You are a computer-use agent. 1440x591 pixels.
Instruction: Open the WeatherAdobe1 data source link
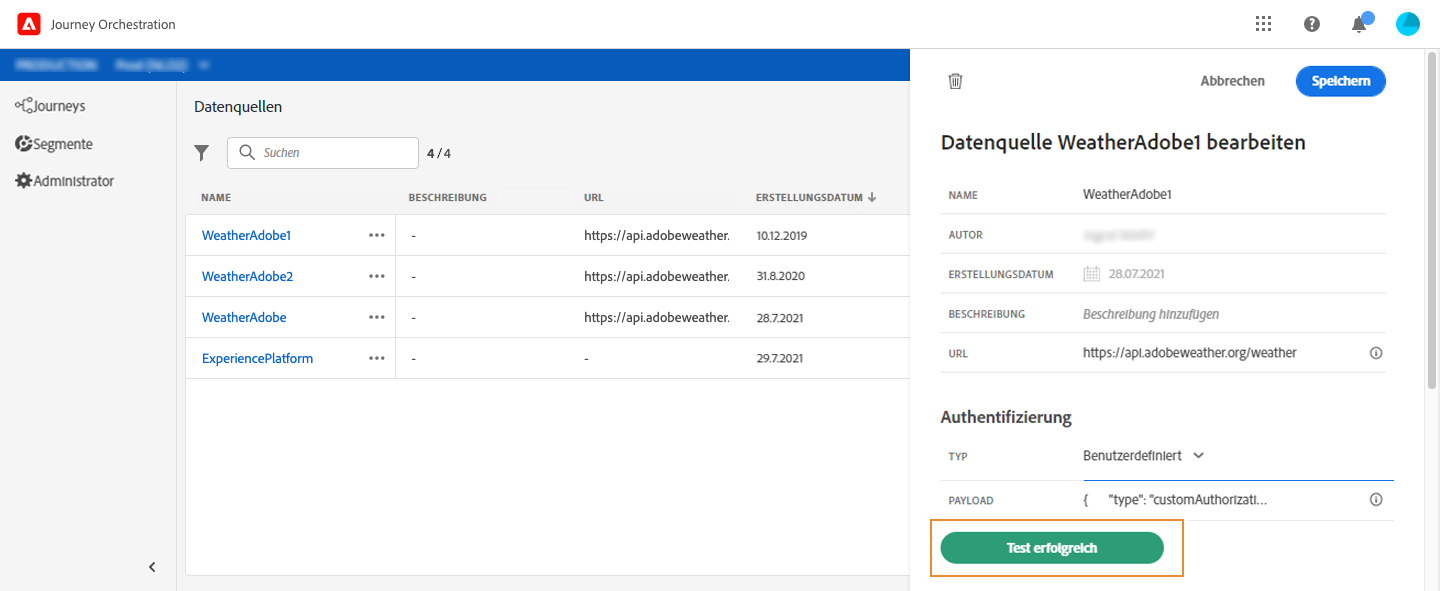click(246, 235)
